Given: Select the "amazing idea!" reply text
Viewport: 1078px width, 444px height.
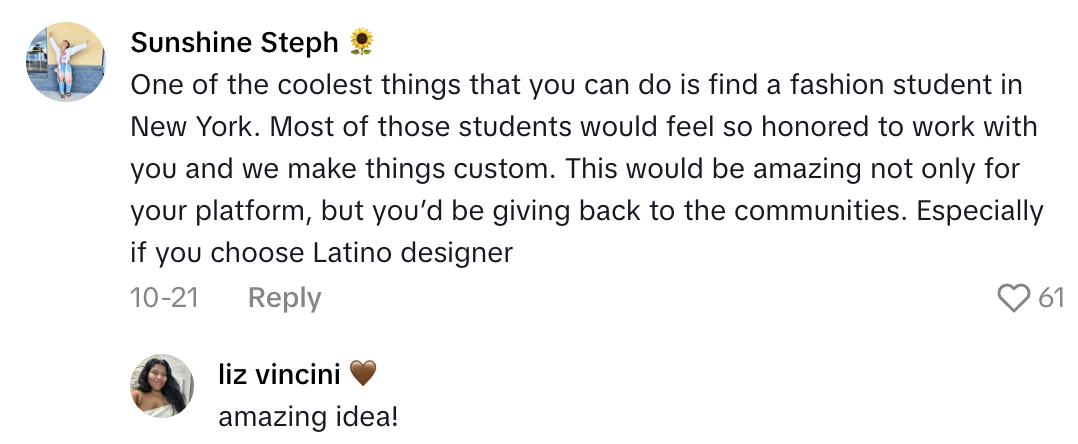Looking at the screenshot, I should [x=308, y=416].
